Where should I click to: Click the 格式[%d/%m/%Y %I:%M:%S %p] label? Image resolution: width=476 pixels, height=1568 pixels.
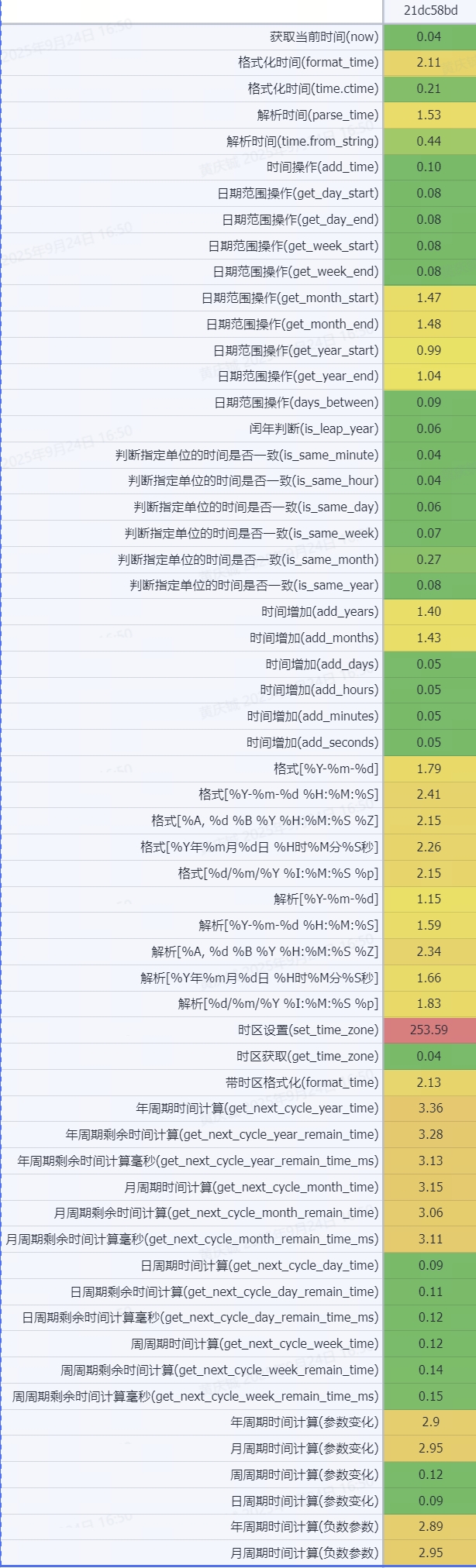(x=278, y=873)
